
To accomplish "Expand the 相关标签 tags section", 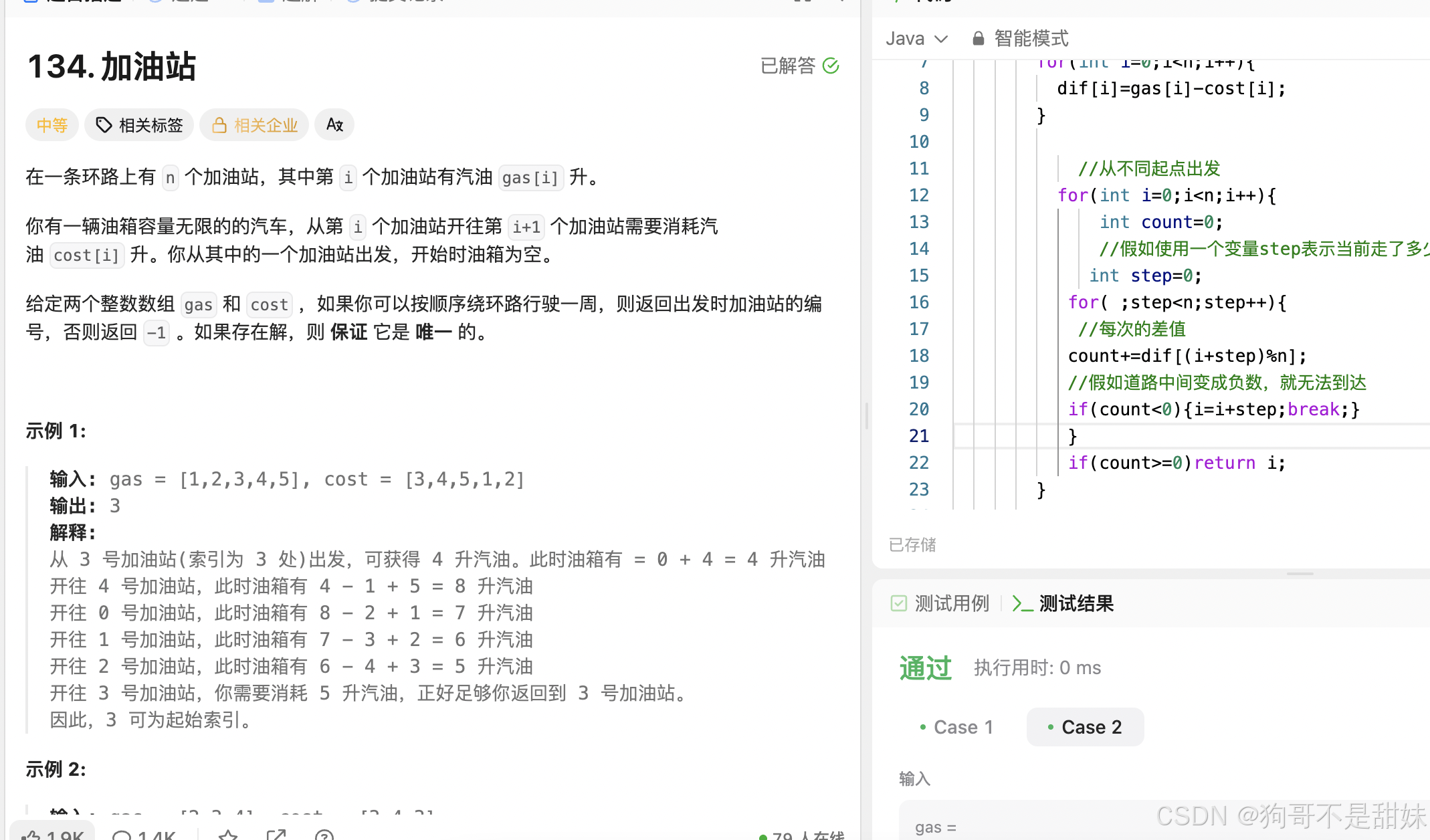I will pyautogui.click(x=150, y=125).
